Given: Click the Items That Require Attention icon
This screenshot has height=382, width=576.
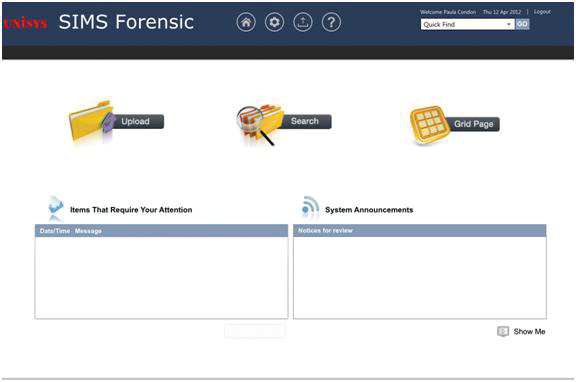Looking at the screenshot, I should (55, 209).
